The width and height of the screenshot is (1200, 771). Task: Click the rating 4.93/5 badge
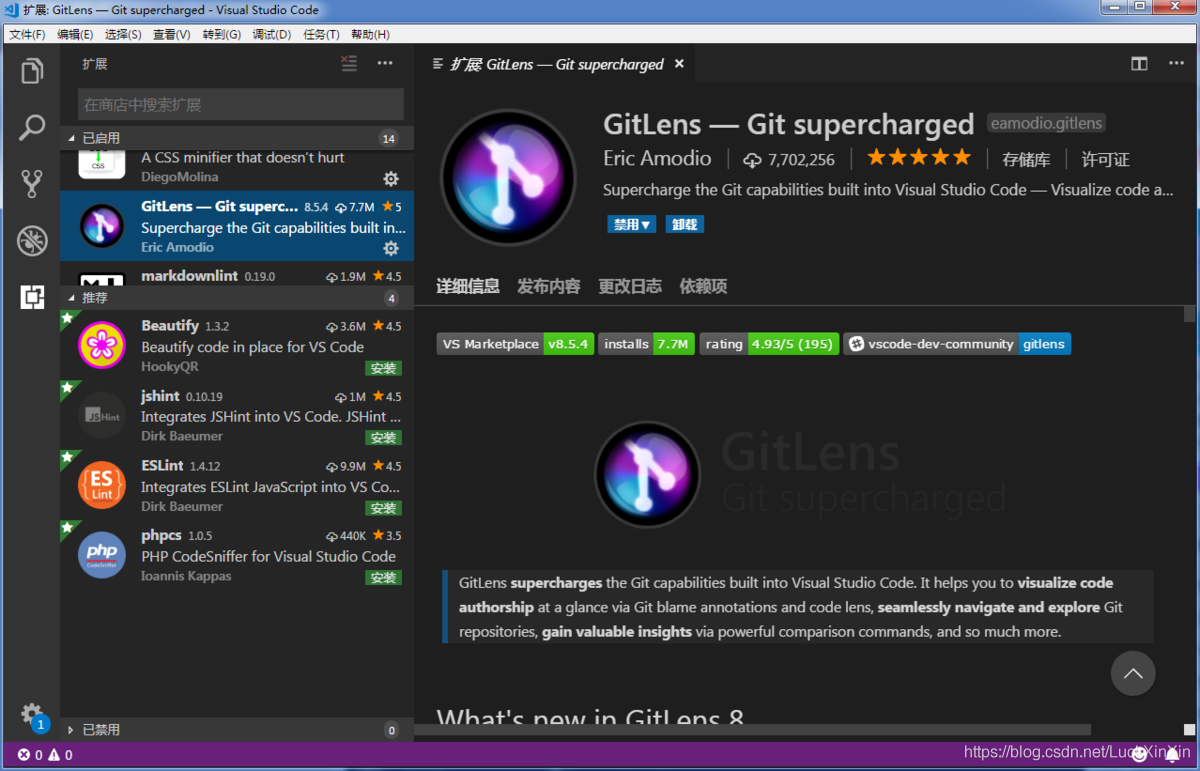click(769, 344)
